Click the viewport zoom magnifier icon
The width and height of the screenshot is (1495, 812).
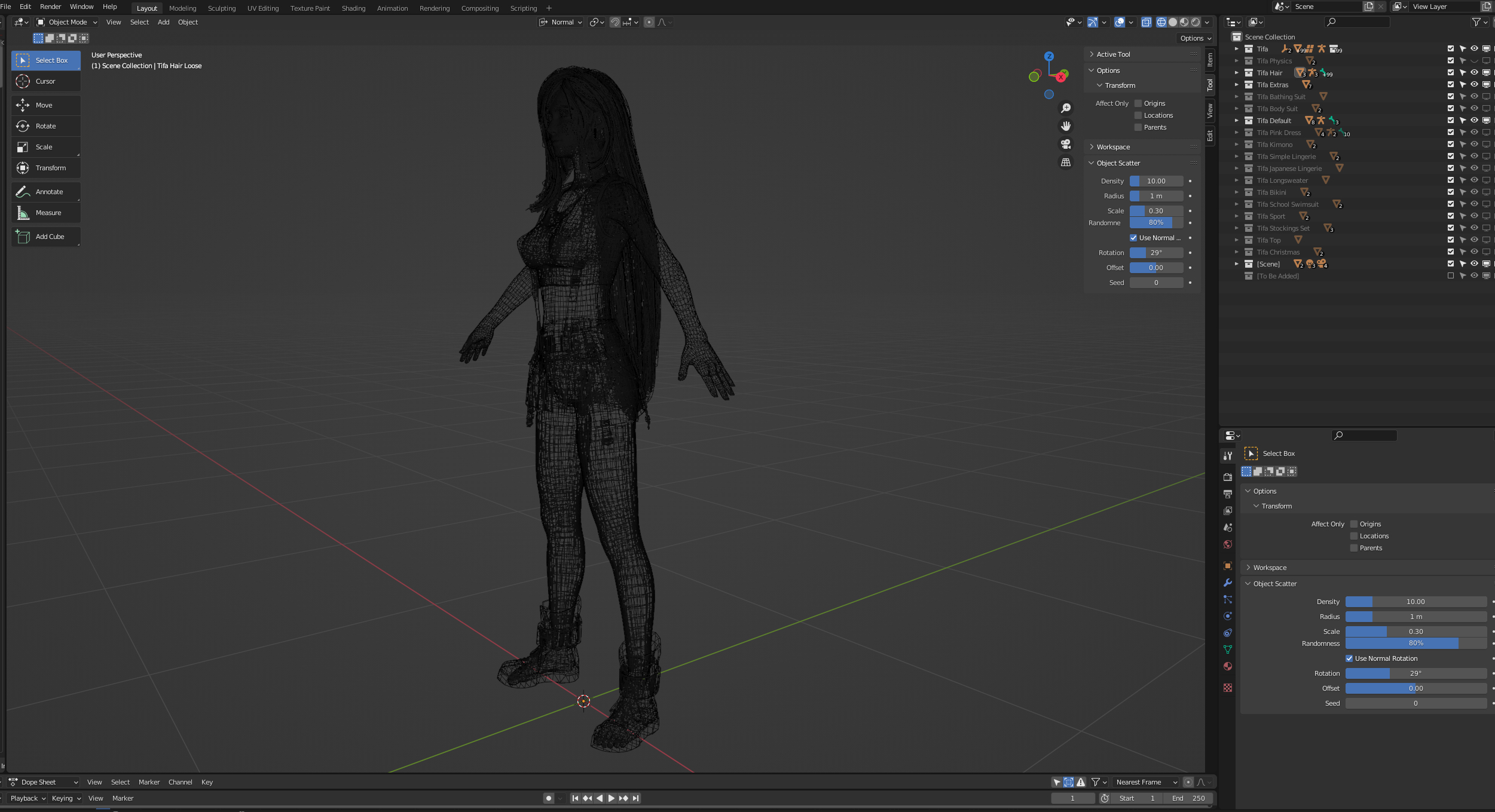pos(1066,108)
